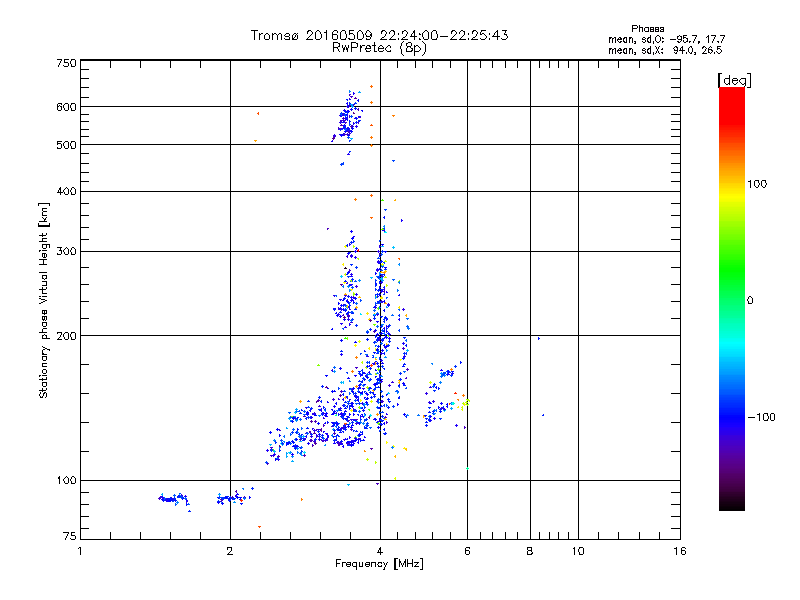Click the y-axis tick label '750'
The height and width of the screenshot is (600, 800).
pos(66,63)
